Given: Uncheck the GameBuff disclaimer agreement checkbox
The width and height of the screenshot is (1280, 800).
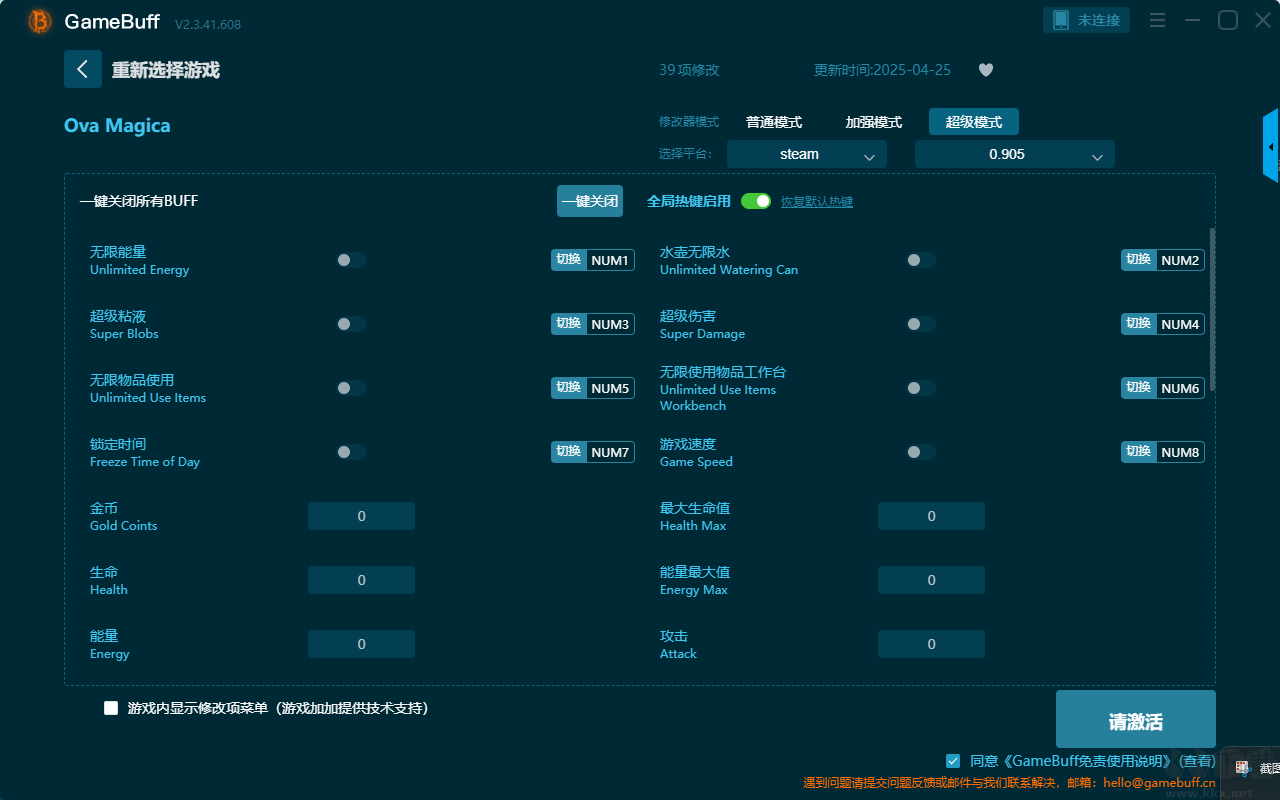Looking at the screenshot, I should click(953, 761).
